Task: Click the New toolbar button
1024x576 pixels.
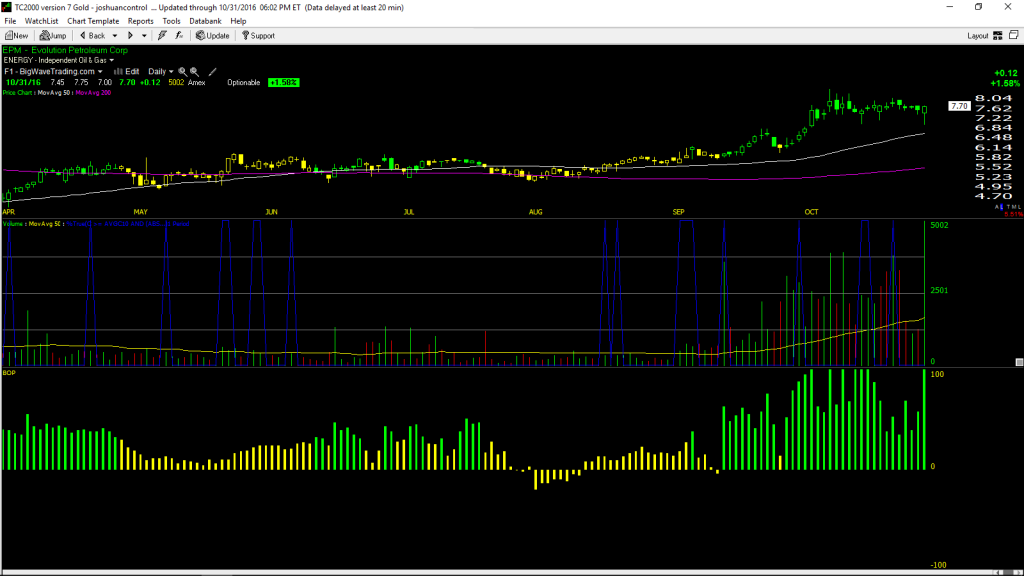Action: click(16, 36)
